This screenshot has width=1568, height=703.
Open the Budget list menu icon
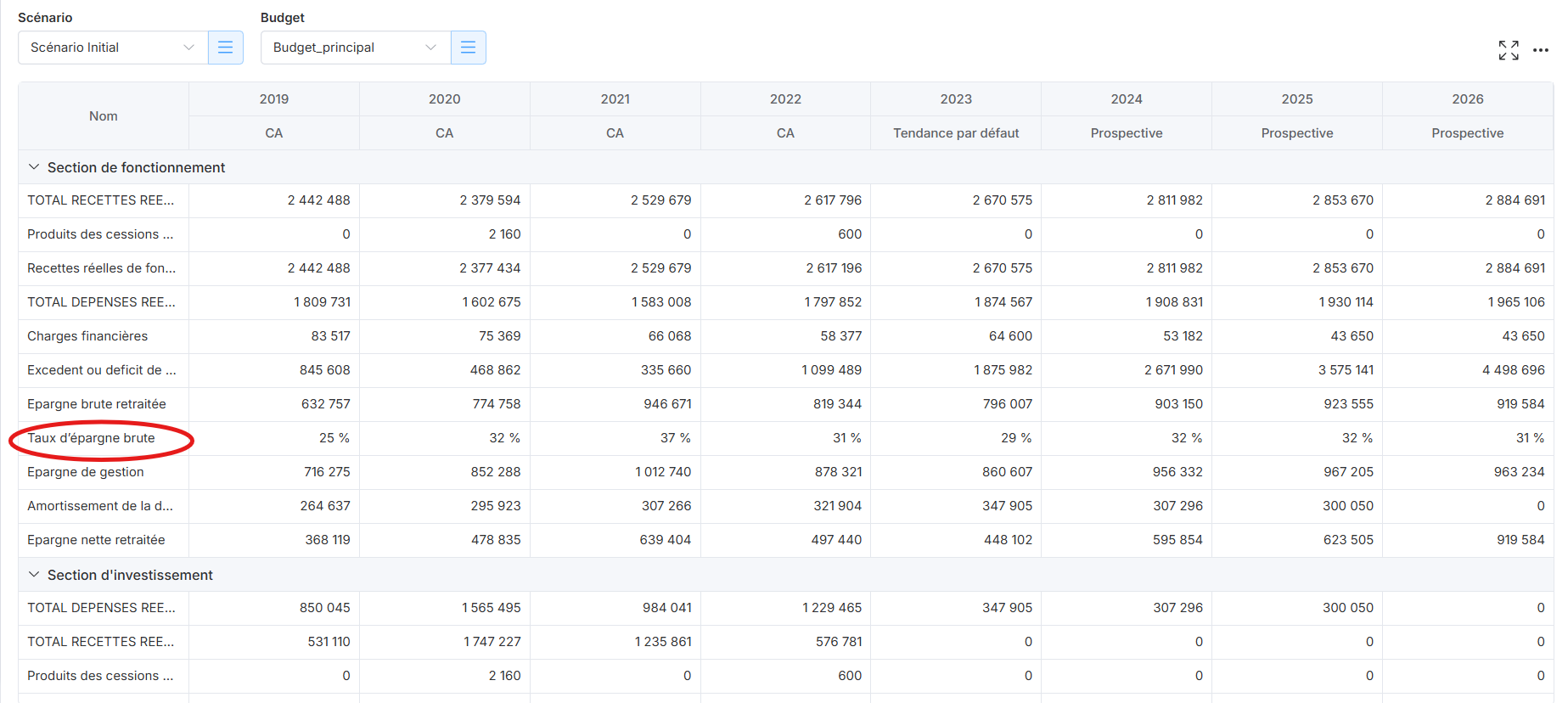(x=468, y=48)
